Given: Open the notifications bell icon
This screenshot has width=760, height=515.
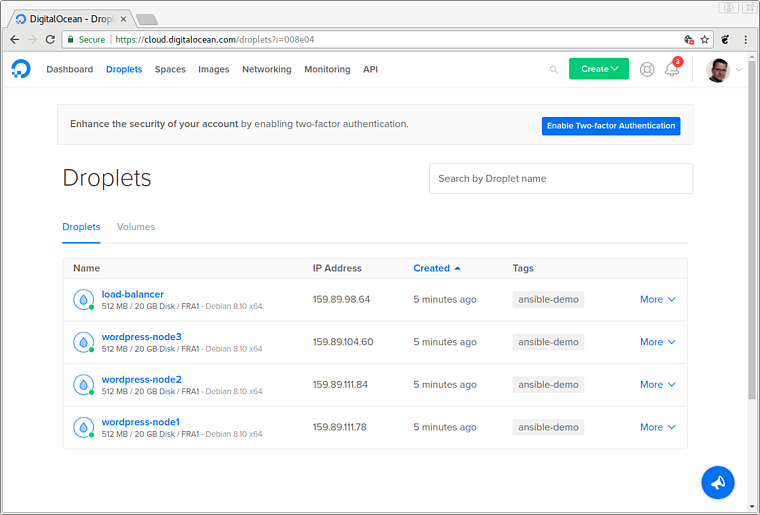Looking at the screenshot, I should (672, 69).
